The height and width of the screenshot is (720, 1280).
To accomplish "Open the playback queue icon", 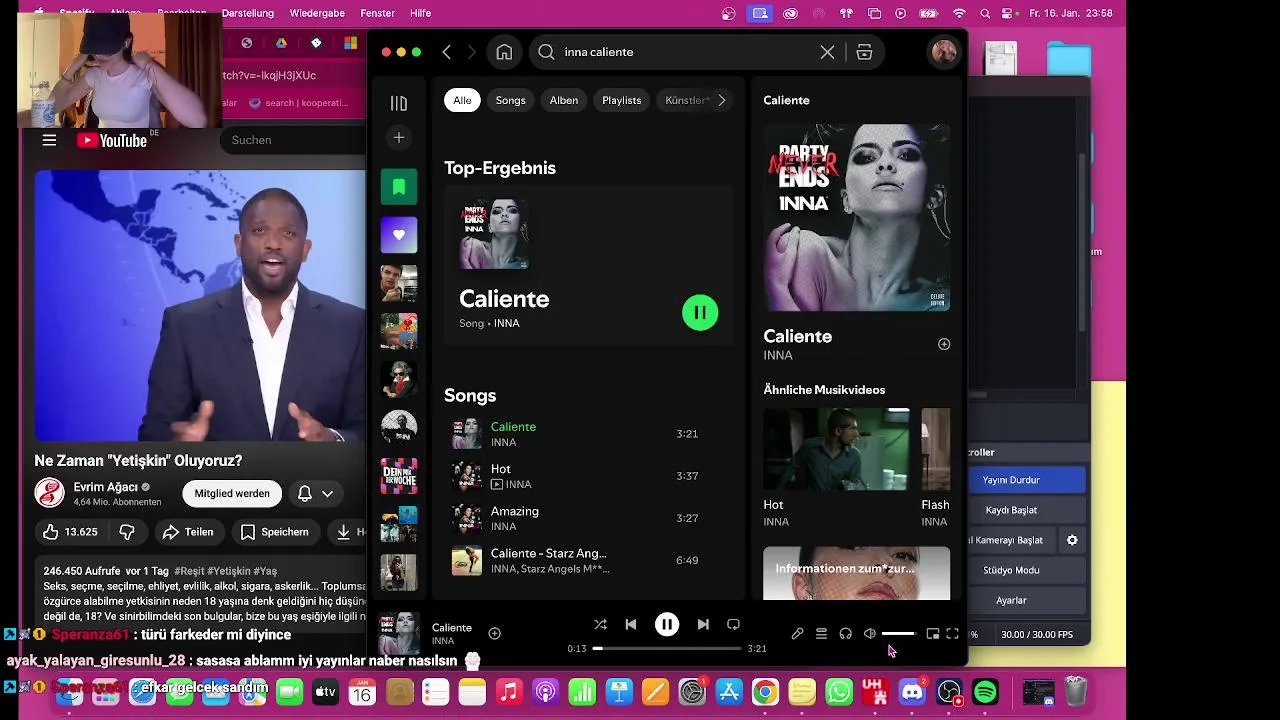I will pyautogui.click(x=821, y=633).
